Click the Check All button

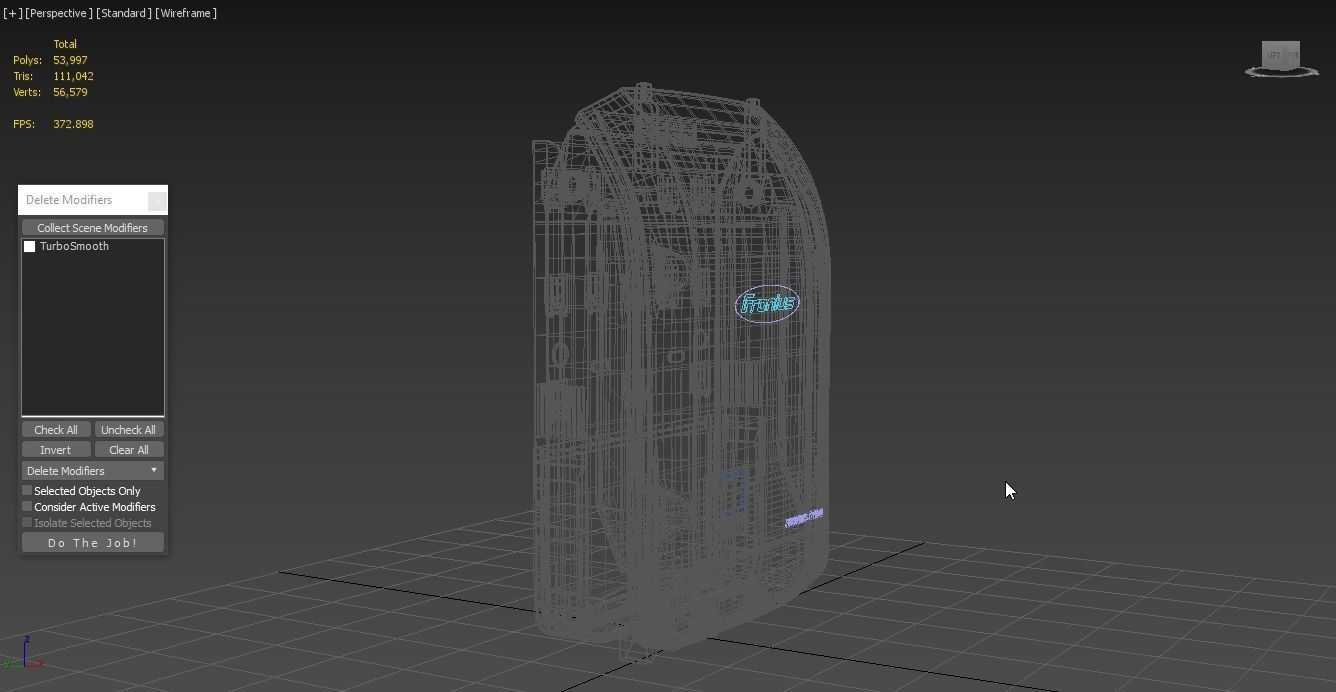tap(56, 430)
